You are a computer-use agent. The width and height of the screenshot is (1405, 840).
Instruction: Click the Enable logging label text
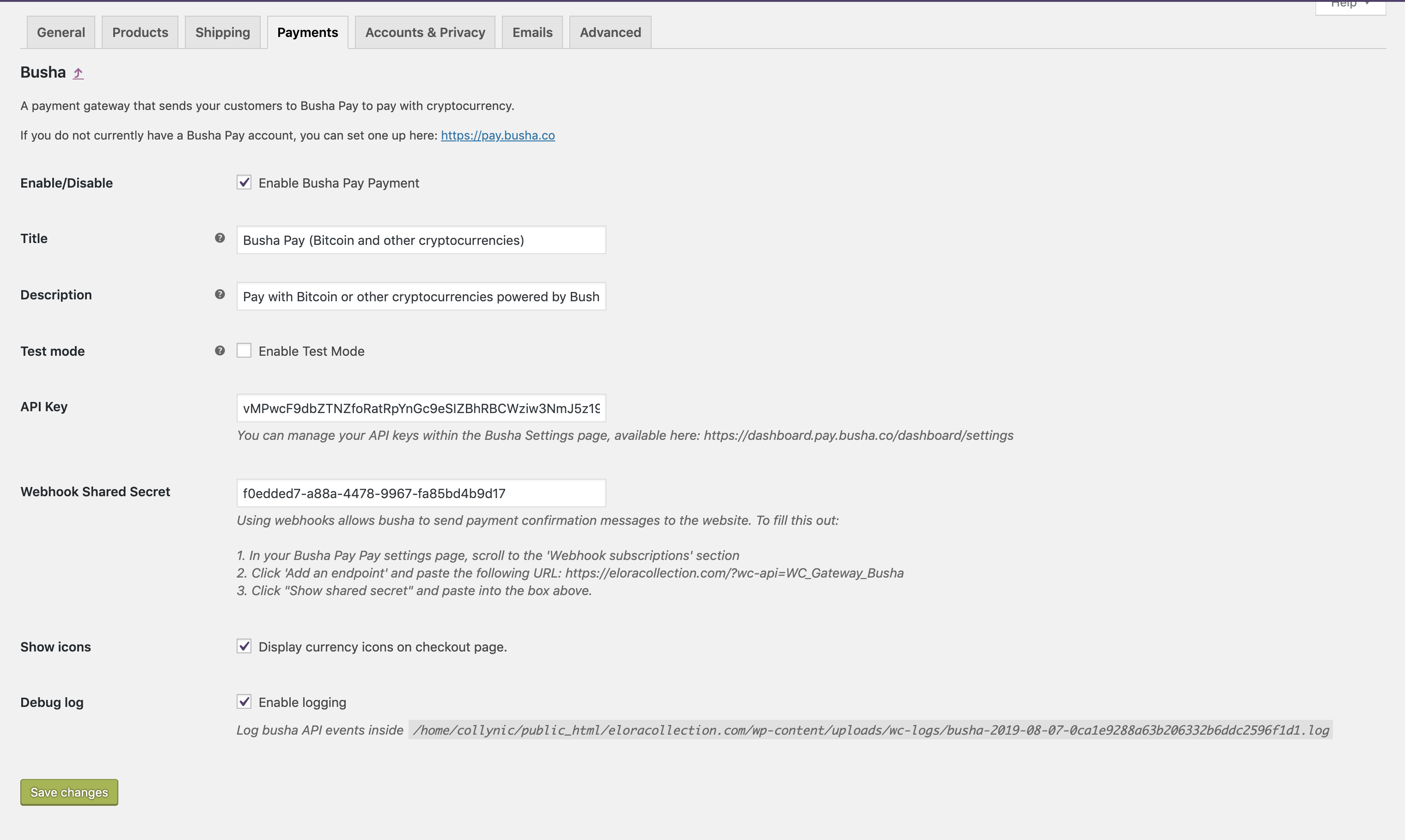(302, 702)
